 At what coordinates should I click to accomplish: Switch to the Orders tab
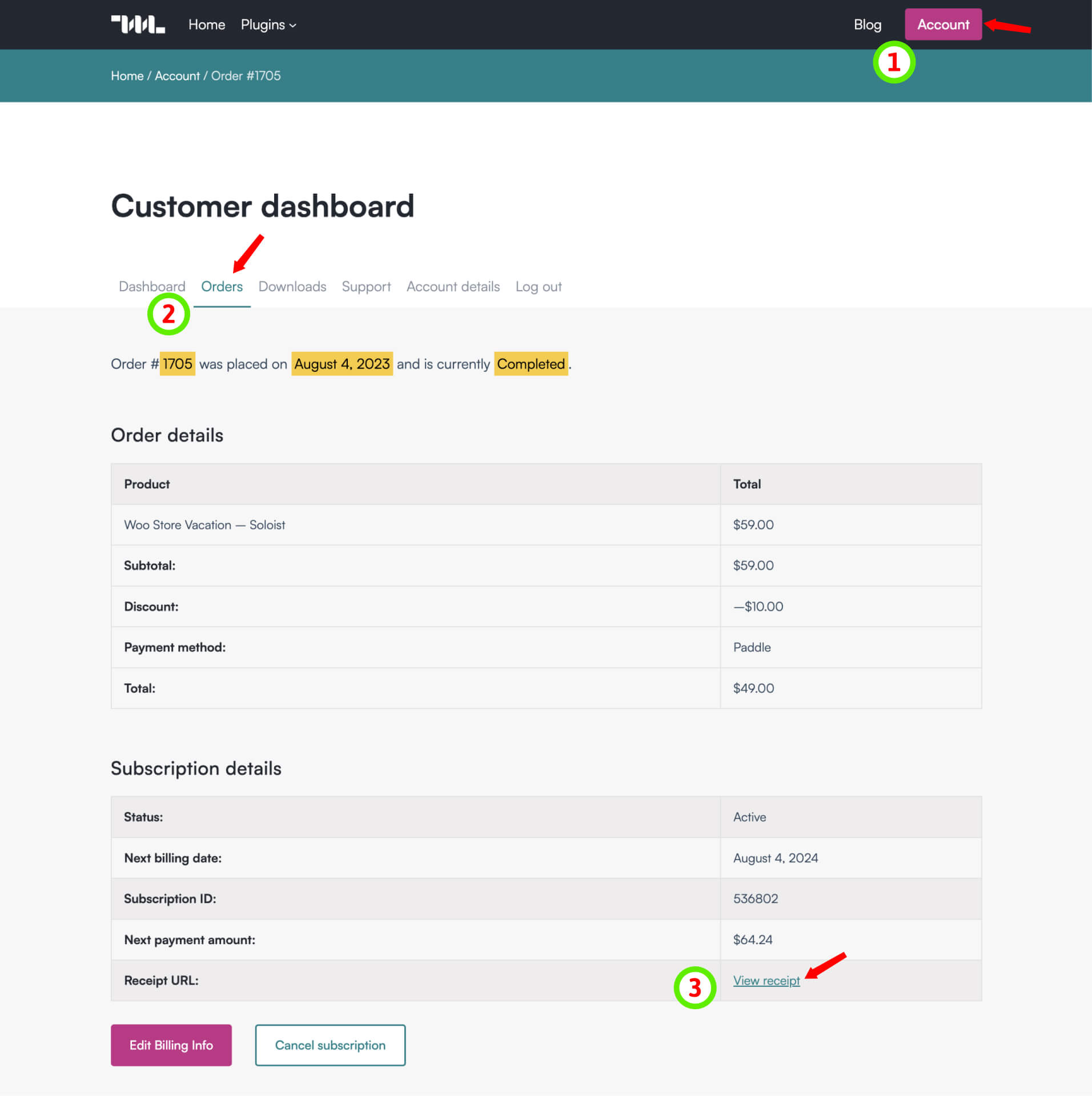(222, 286)
